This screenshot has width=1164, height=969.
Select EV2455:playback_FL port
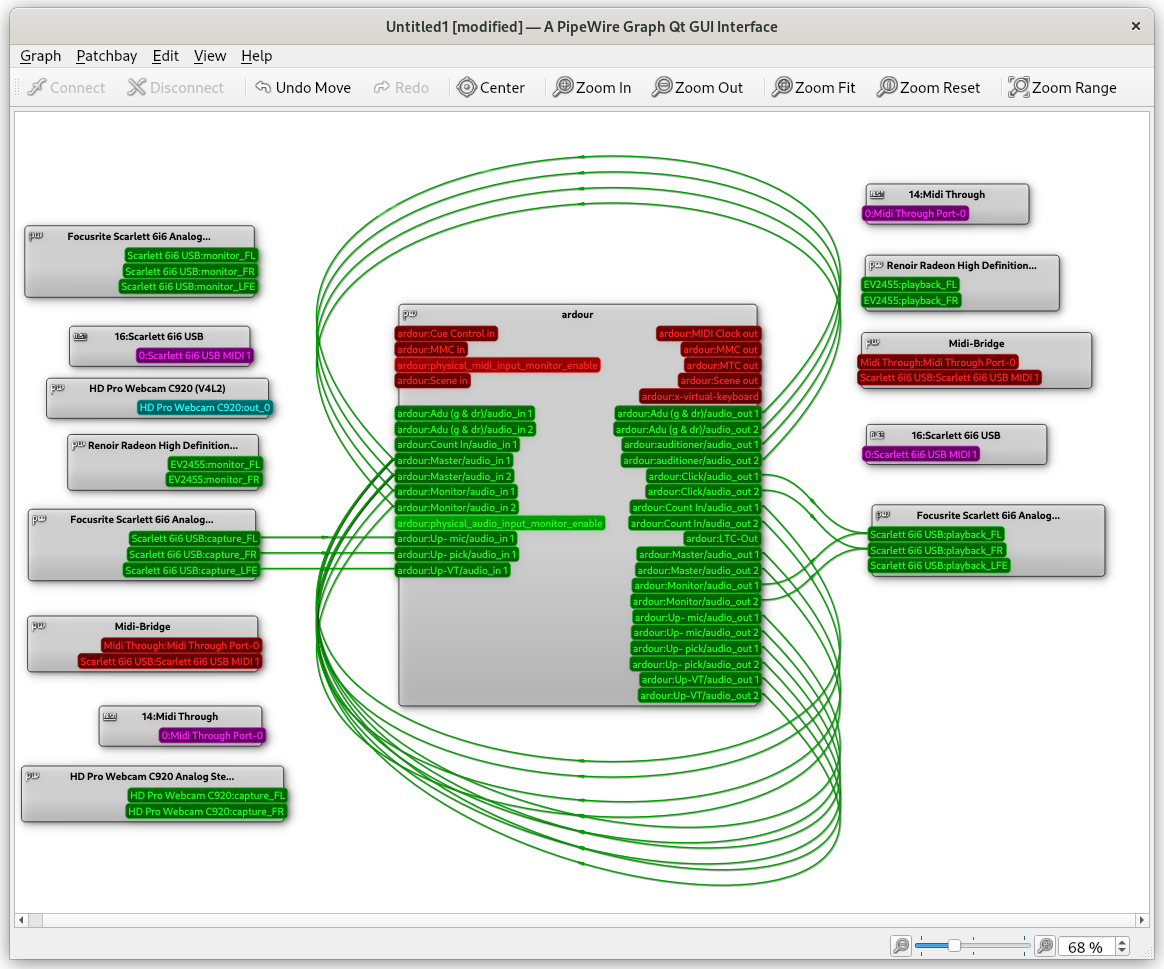coord(910,285)
